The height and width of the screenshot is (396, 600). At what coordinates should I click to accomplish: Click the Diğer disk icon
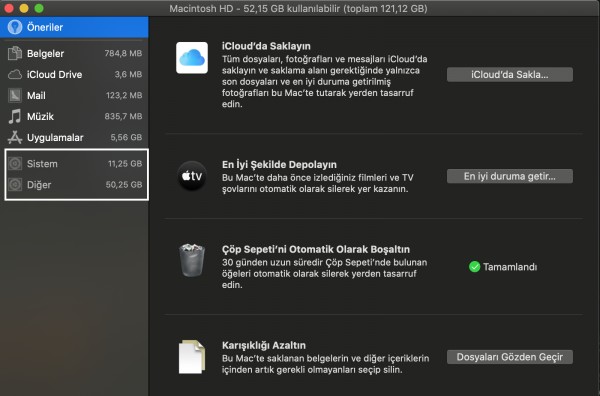click(15, 185)
